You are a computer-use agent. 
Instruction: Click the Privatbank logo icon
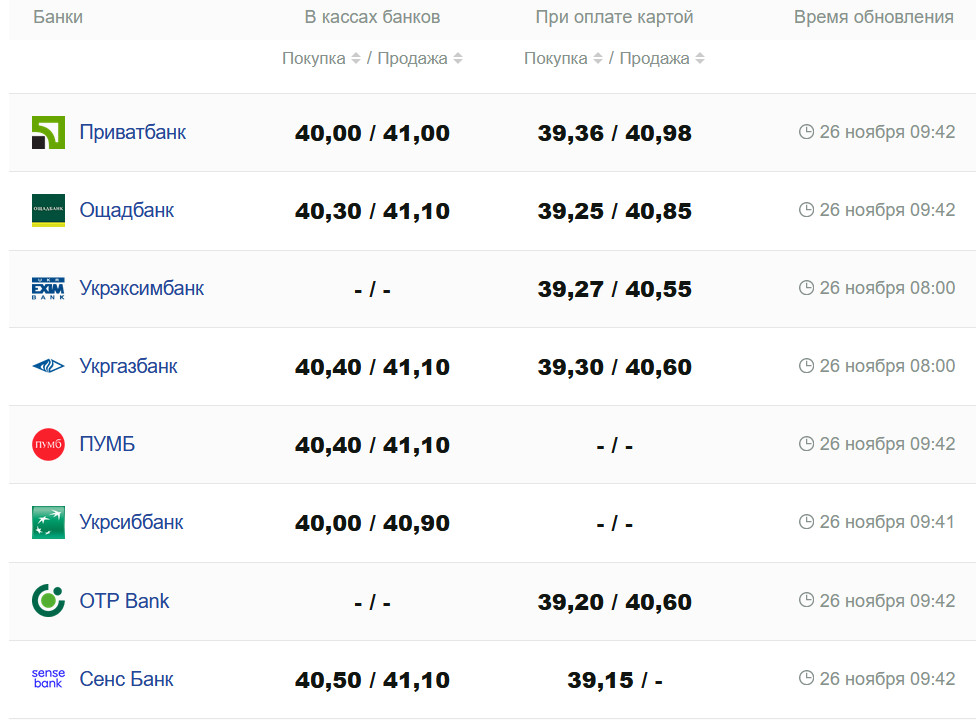point(48,133)
